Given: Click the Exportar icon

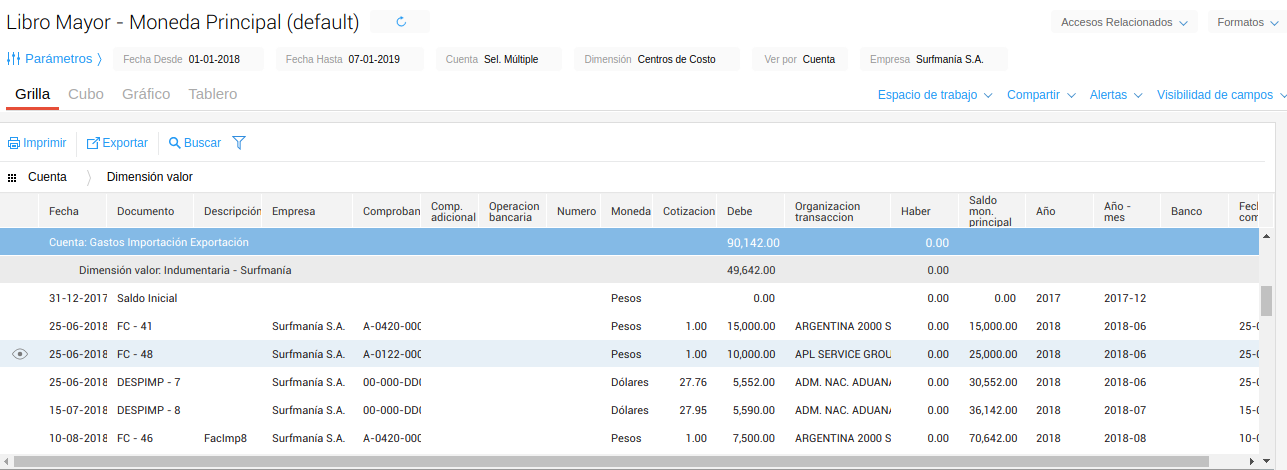Looking at the screenshot, I should [93, 143].
